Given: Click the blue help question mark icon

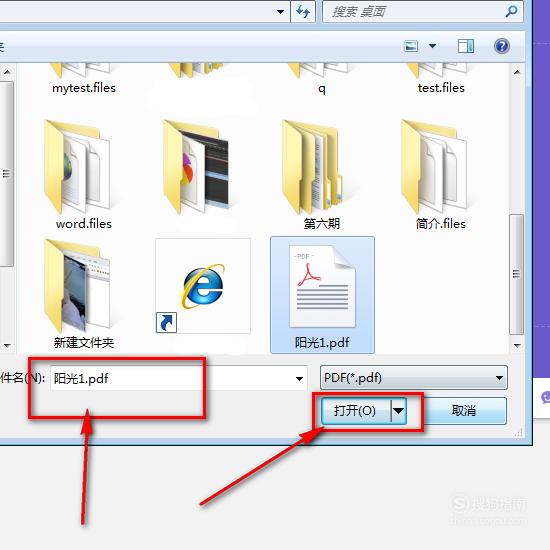Looking at the screenshot, I should click(x=502, y=46).
